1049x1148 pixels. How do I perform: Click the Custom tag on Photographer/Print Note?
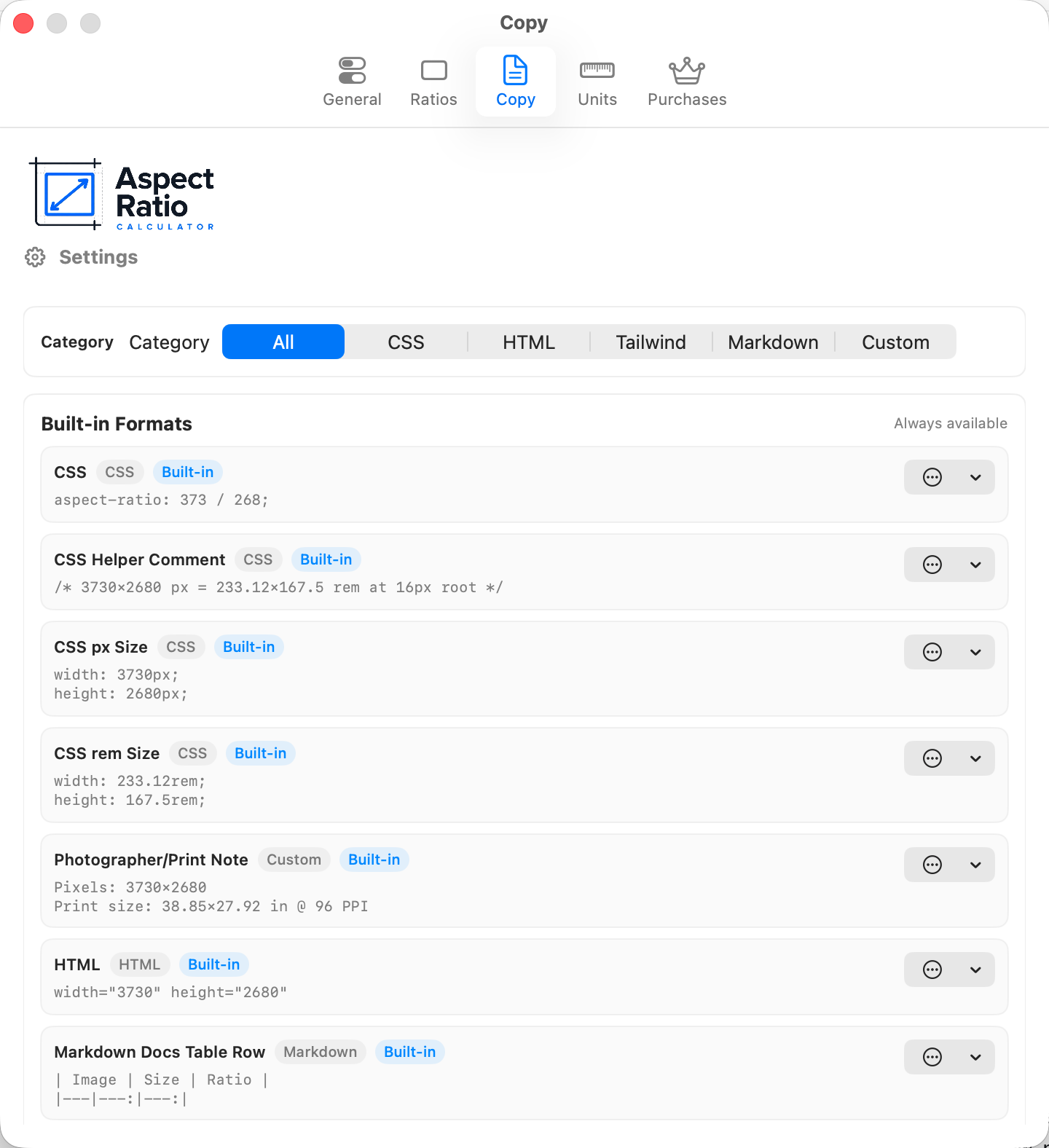(x=294, y=860)
